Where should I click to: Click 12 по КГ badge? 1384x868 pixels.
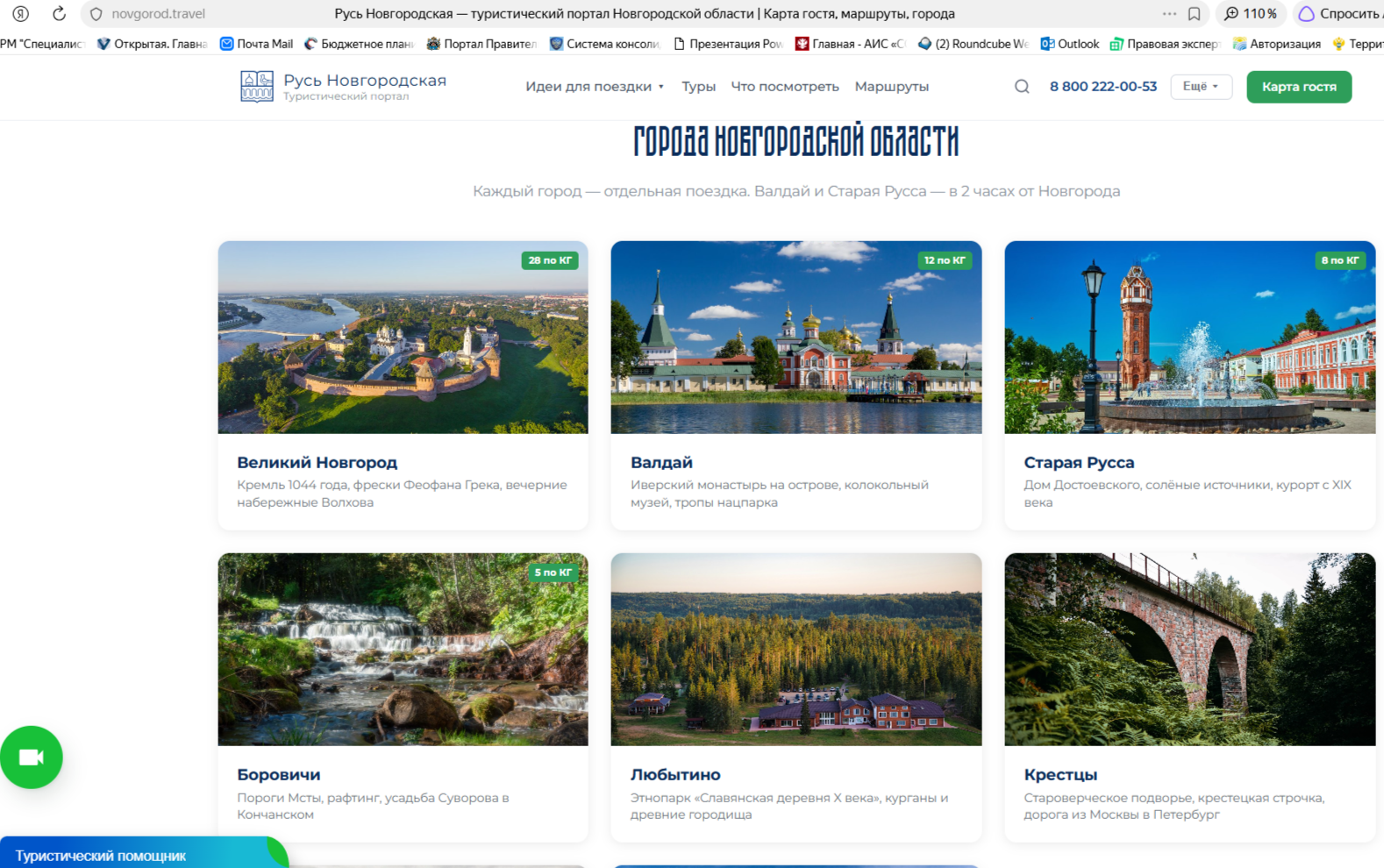tap(945, 260)
